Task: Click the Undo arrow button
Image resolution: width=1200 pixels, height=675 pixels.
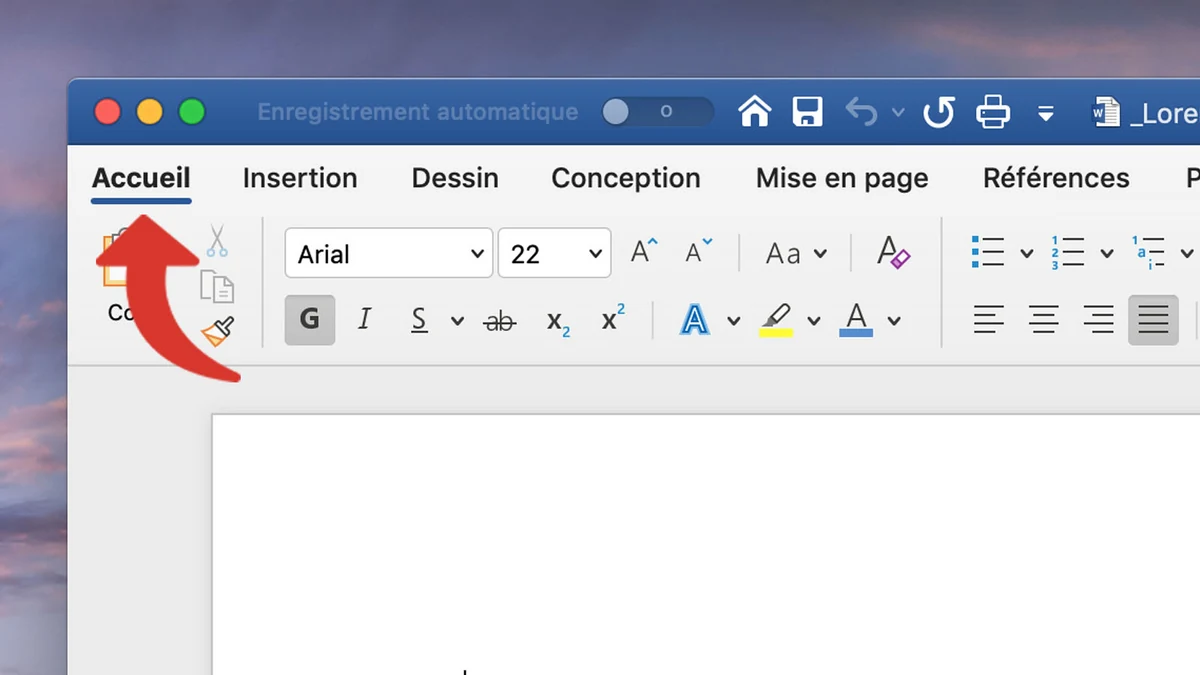Action: [x=862, y=112]
